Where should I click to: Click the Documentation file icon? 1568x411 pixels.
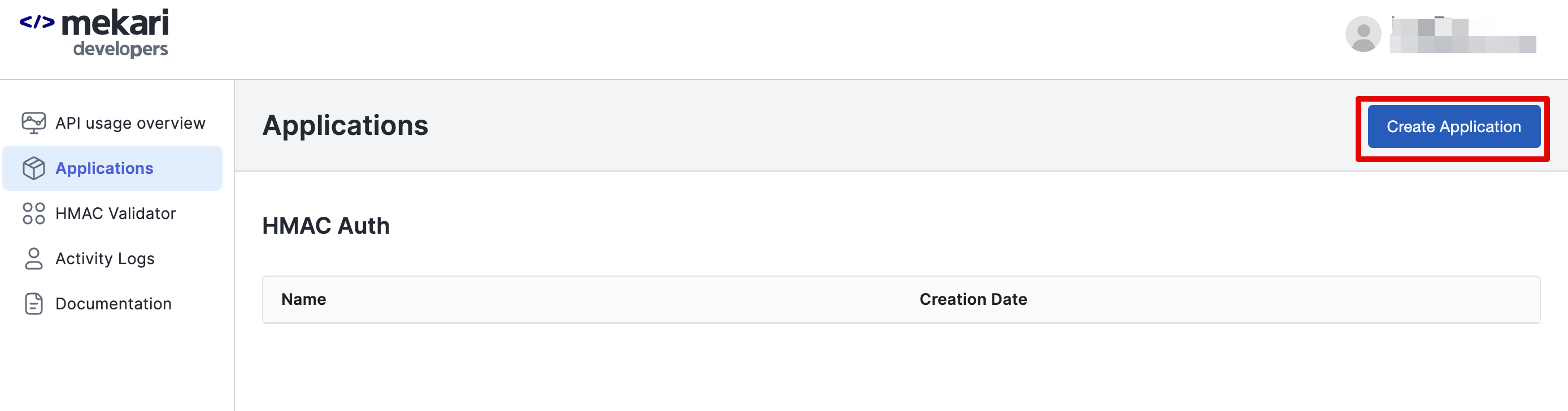33,303
